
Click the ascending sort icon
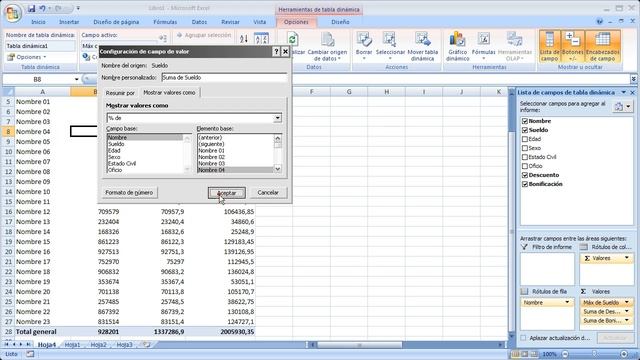tap(244, 39)
